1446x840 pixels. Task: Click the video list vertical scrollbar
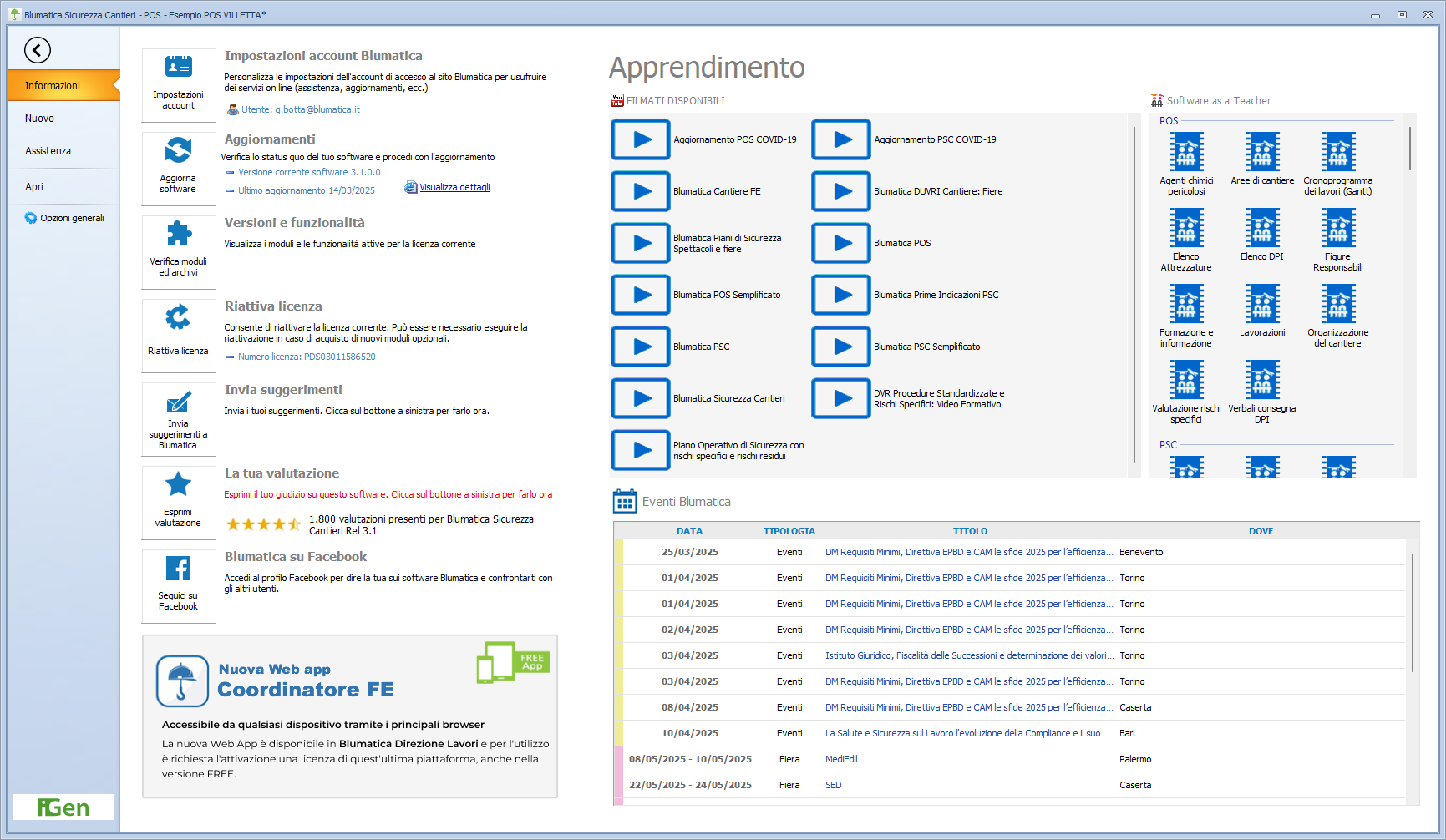1134,294
